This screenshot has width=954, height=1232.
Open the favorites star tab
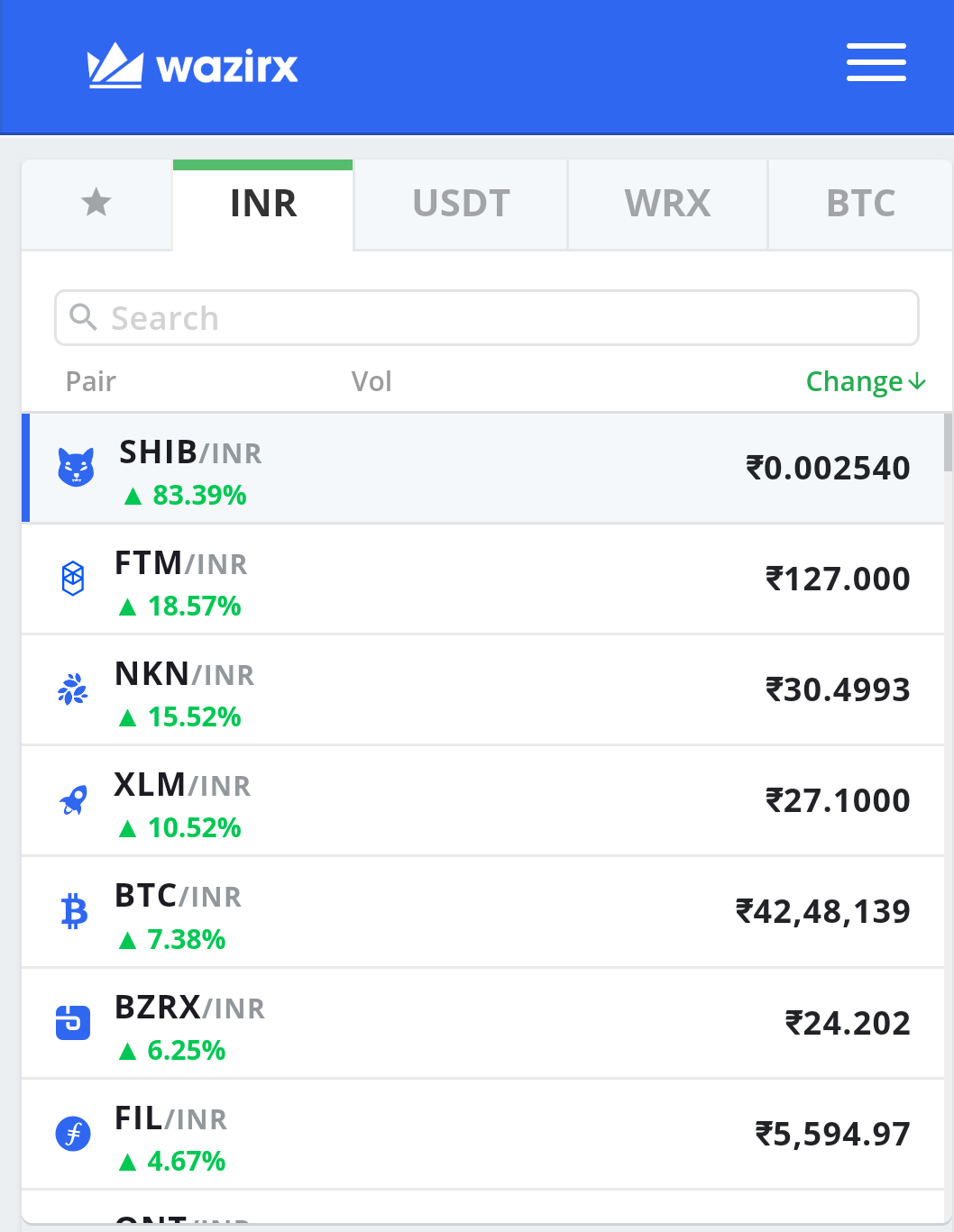point(96,203)
